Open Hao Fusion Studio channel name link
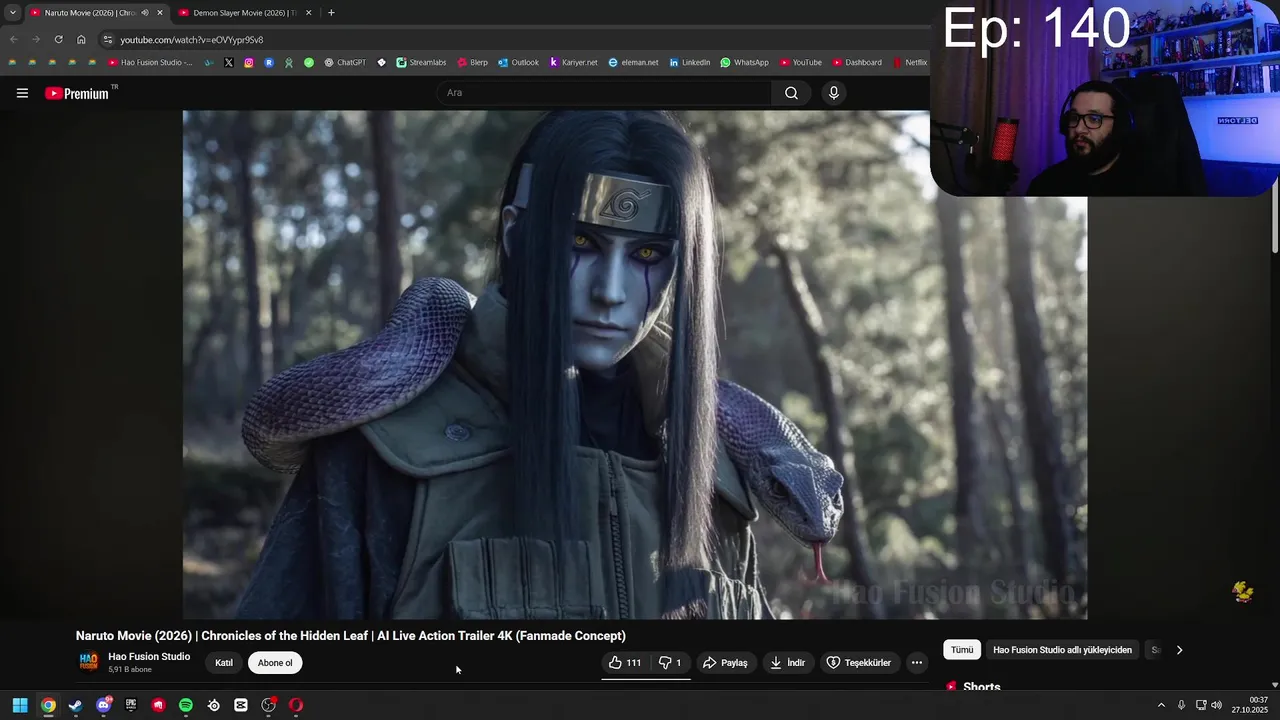The height and width of the screenshot is (720, 1280). point(149,657)
